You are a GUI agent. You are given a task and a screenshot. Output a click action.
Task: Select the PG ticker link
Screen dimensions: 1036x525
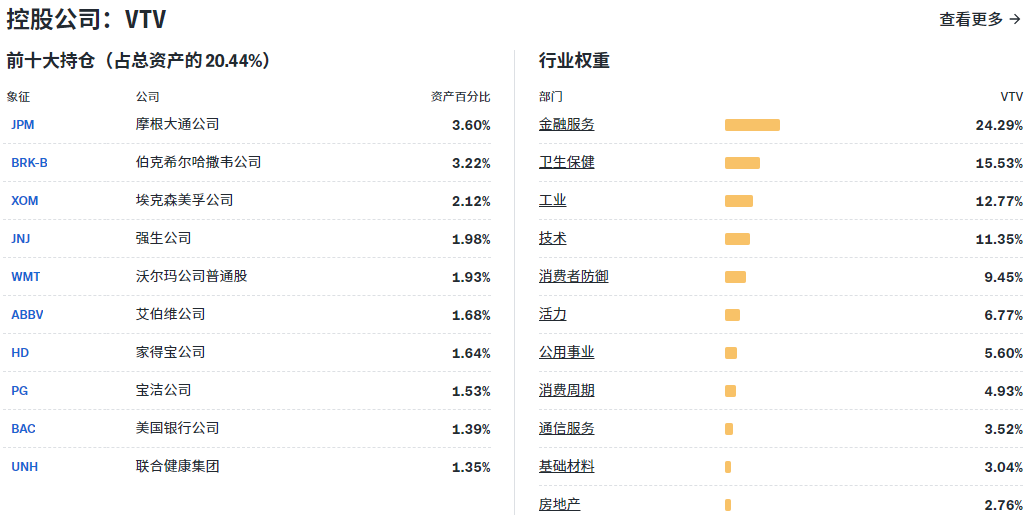pyautogui.click(x=20, y=391)
